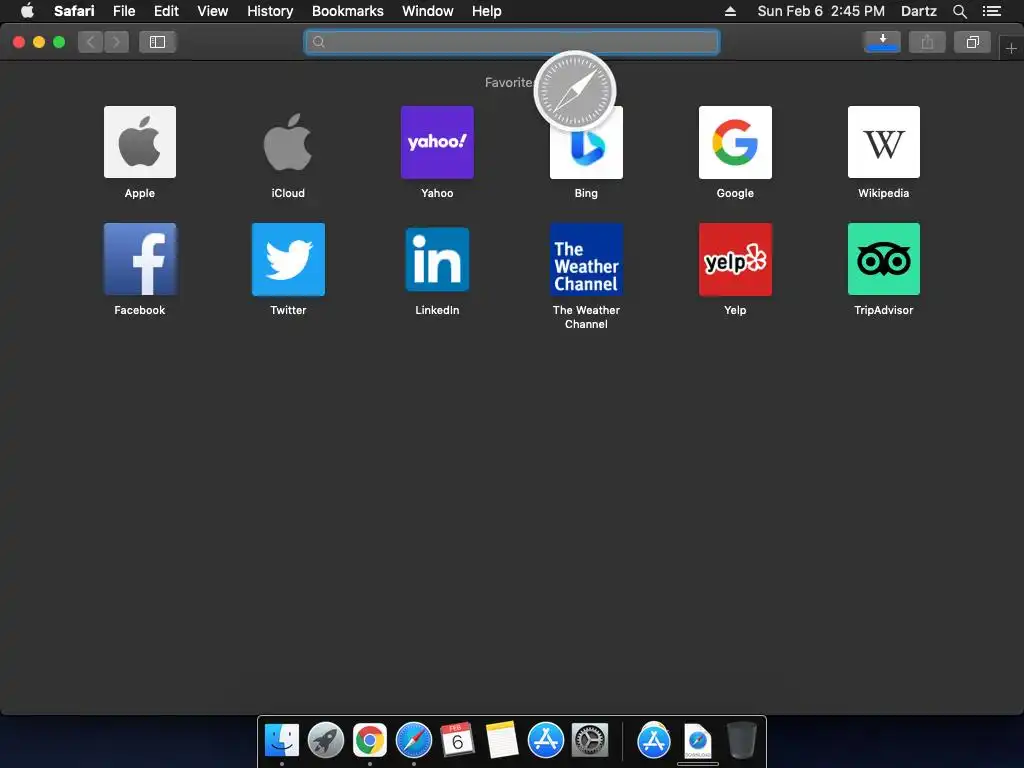Show the tab overview
Viewport: 1024px width, 768px height.
[x=972, y=42]
